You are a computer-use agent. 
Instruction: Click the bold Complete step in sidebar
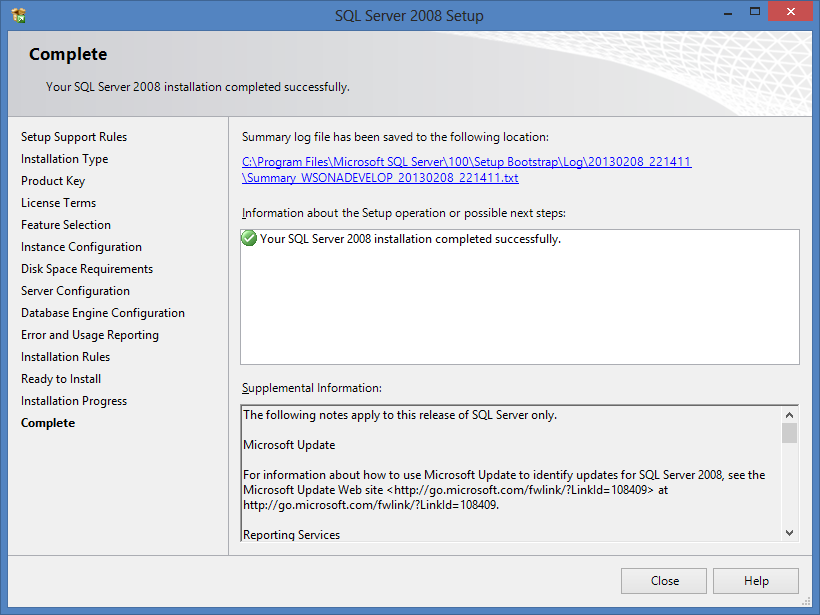point(48,423)
